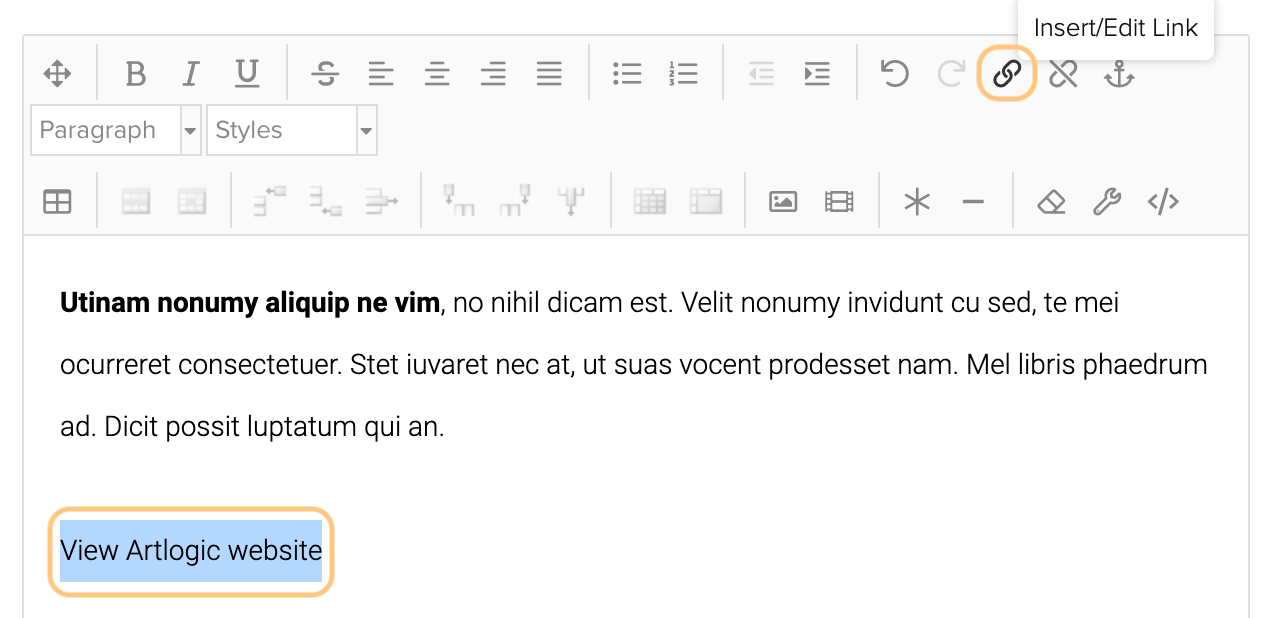Justify the text
This screenshot has height=618, width=1273.
(x=549, y=73)
